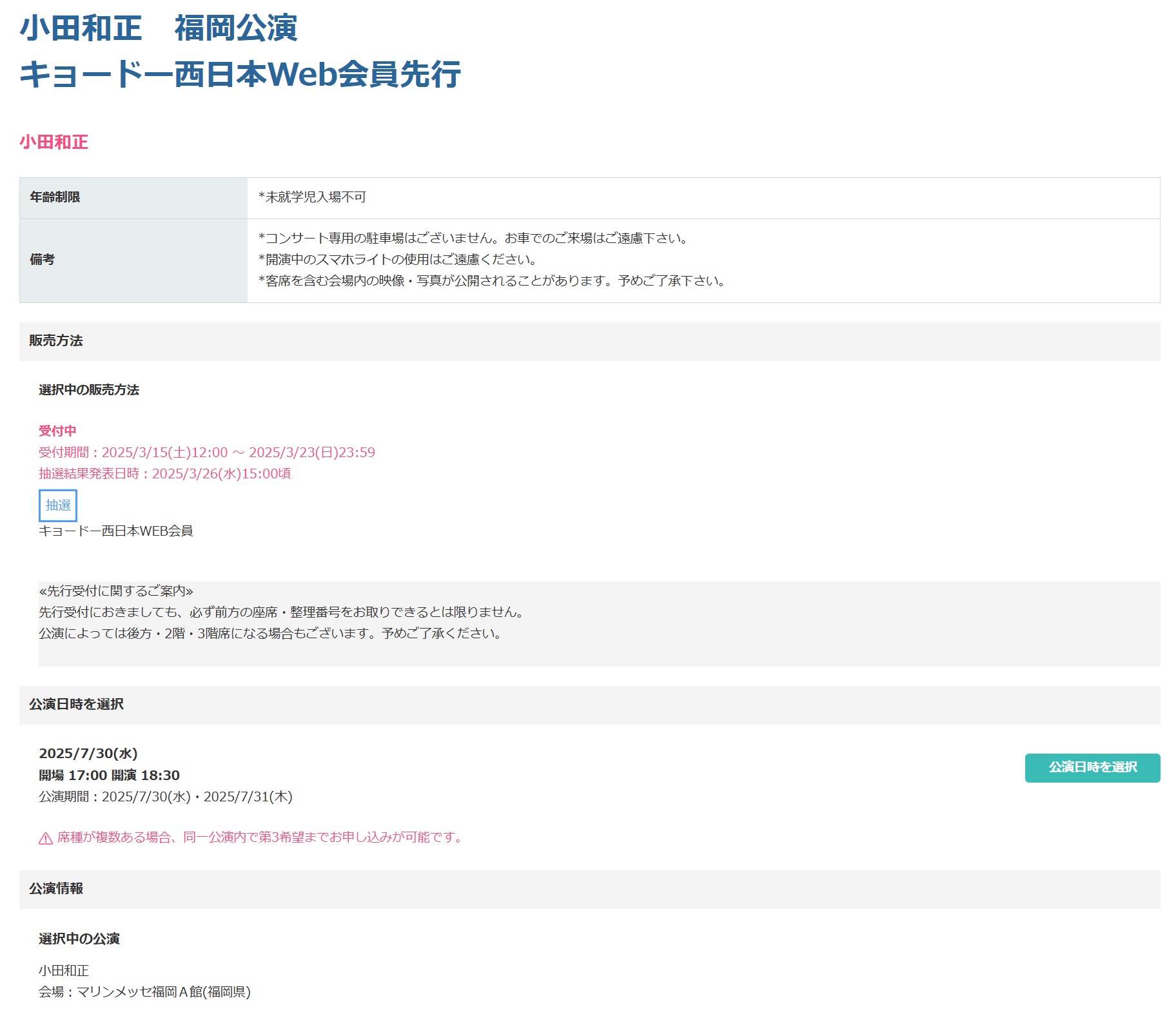Click the 抽選結果発表日時 line
1176x1016 pixels.
(165, 474)
